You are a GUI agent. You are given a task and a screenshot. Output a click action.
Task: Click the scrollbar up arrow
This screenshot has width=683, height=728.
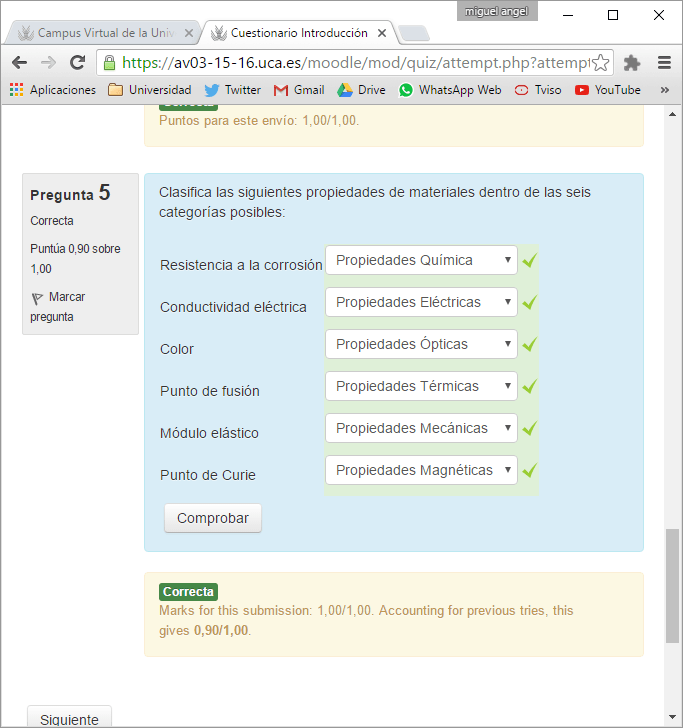point(672,114)
